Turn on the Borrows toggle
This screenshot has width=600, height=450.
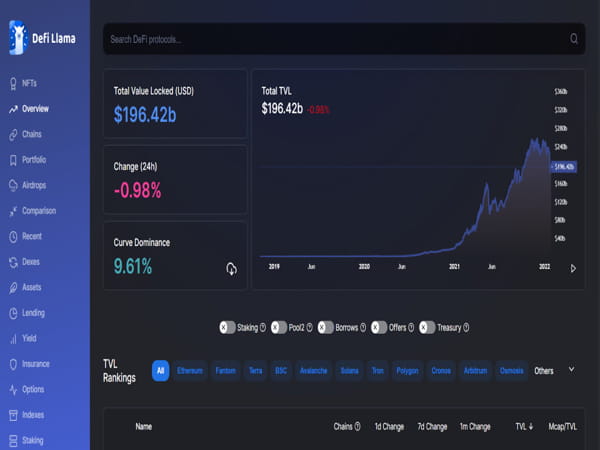point(326,328)
